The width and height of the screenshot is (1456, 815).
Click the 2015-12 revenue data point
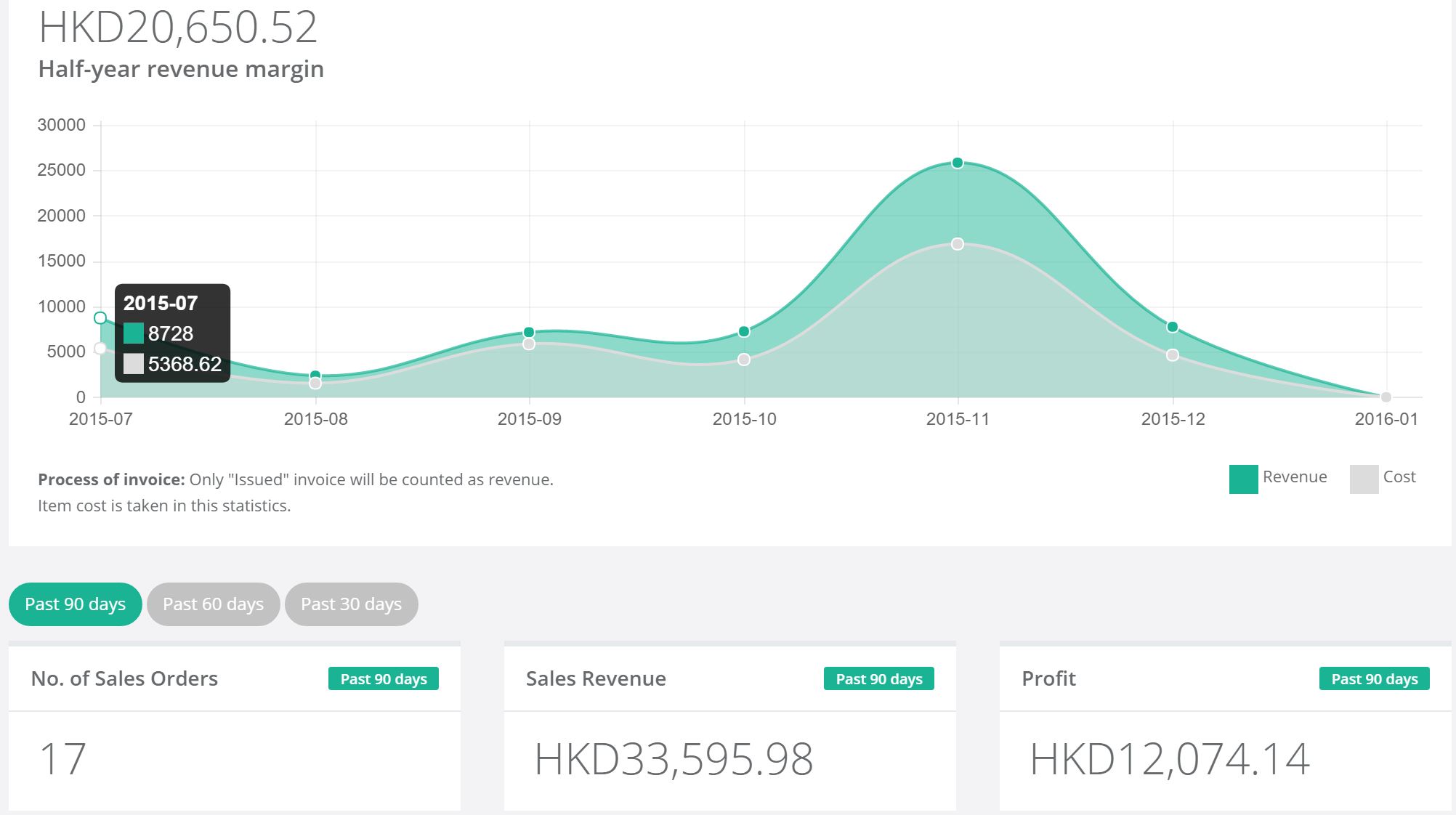pos(1173,328)
